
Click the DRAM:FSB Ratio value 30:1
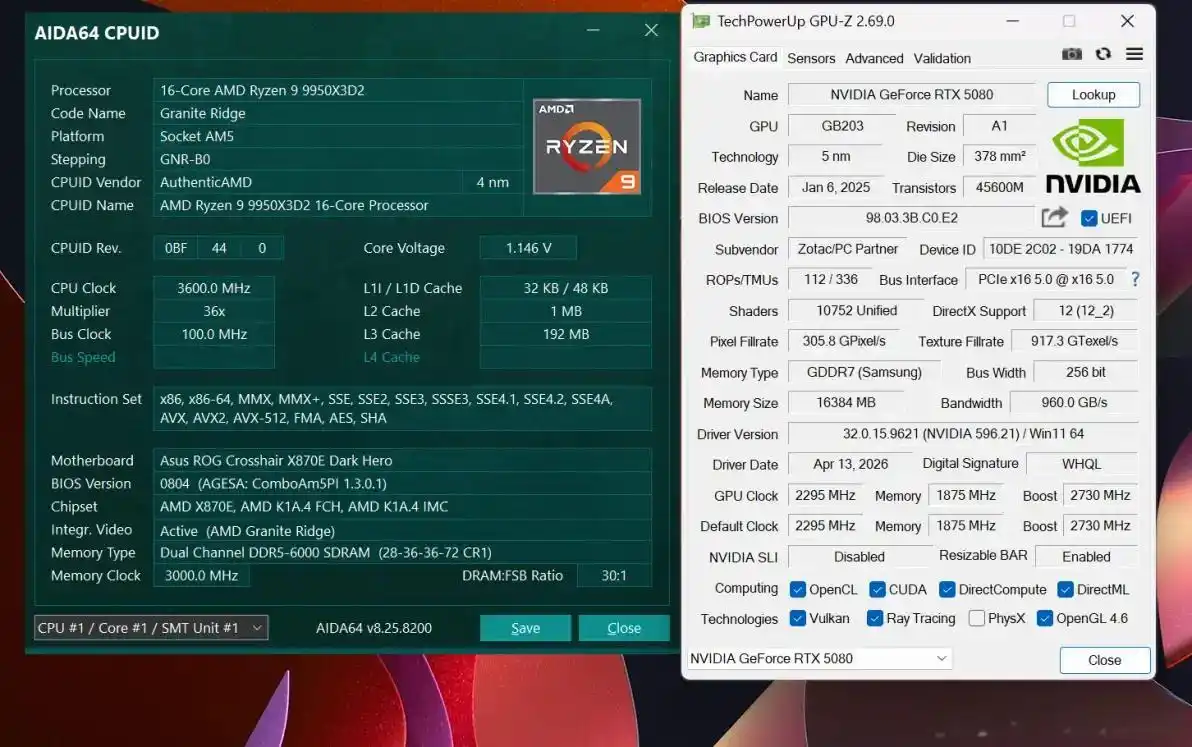pyautogui.click(x=613, y=575)
